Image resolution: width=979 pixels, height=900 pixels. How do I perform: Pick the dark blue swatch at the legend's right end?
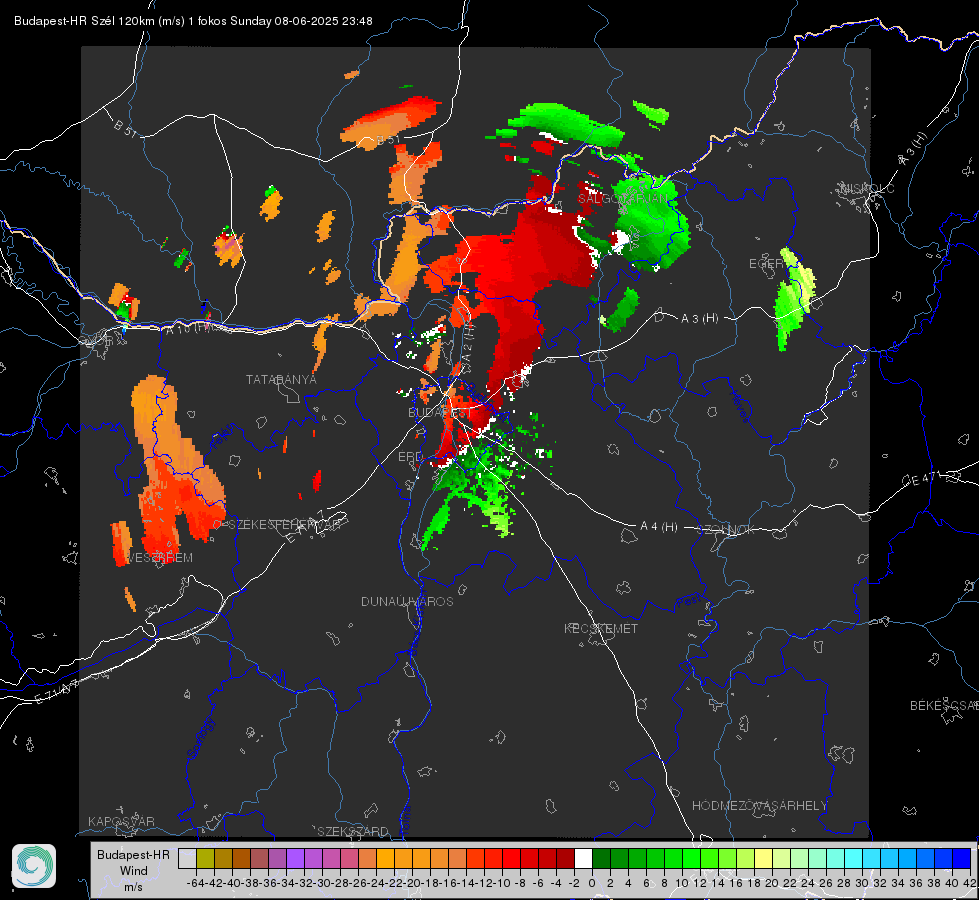962,858
